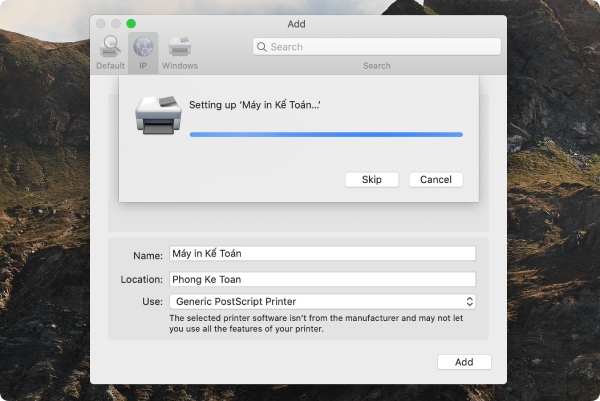Click the 'Search' label under search field
The image size is (600, 401).
[x=377, y=66]
